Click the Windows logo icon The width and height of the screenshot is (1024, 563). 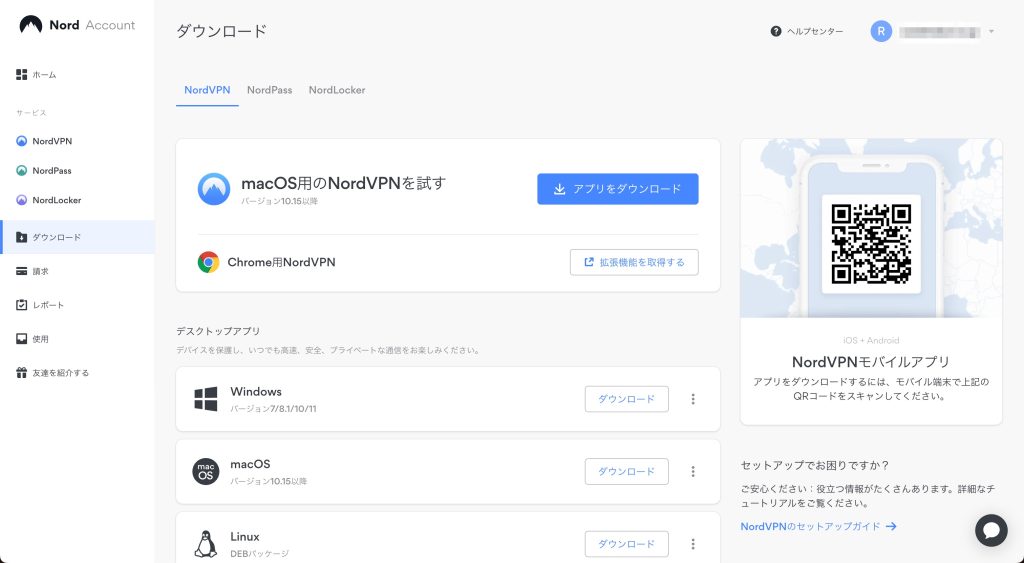tap(206, 399)
